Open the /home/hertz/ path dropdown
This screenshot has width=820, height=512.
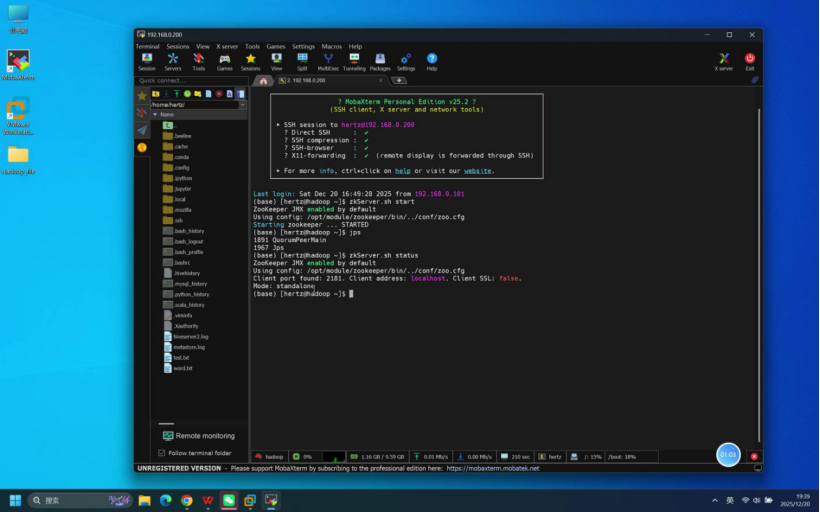coord(243,105)
